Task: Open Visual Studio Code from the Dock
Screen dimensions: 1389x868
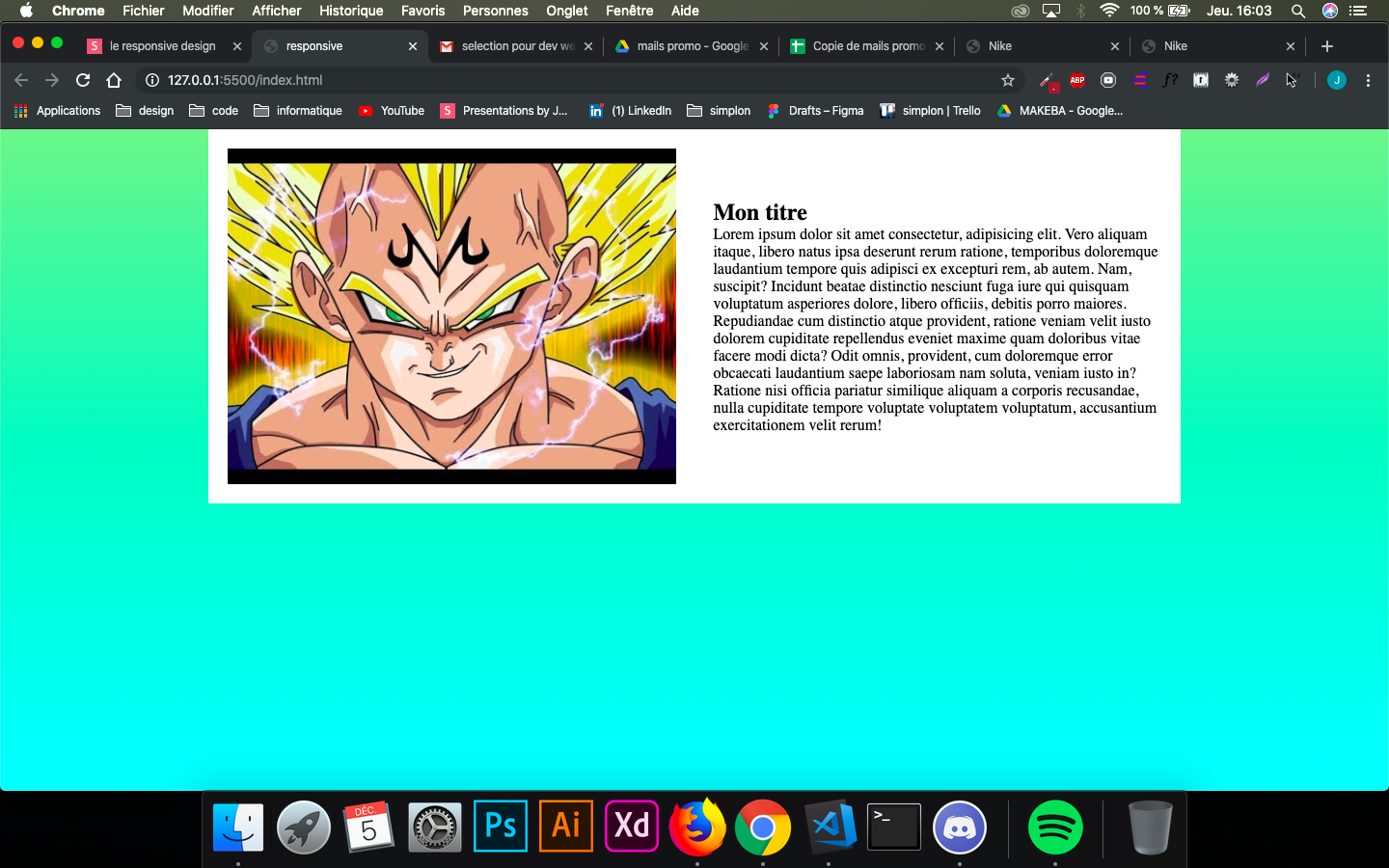Action: (831, 827)
